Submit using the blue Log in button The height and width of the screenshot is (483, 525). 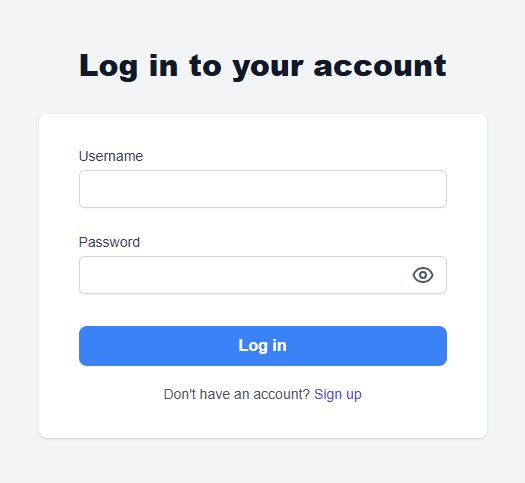click(x=263, y=346)
